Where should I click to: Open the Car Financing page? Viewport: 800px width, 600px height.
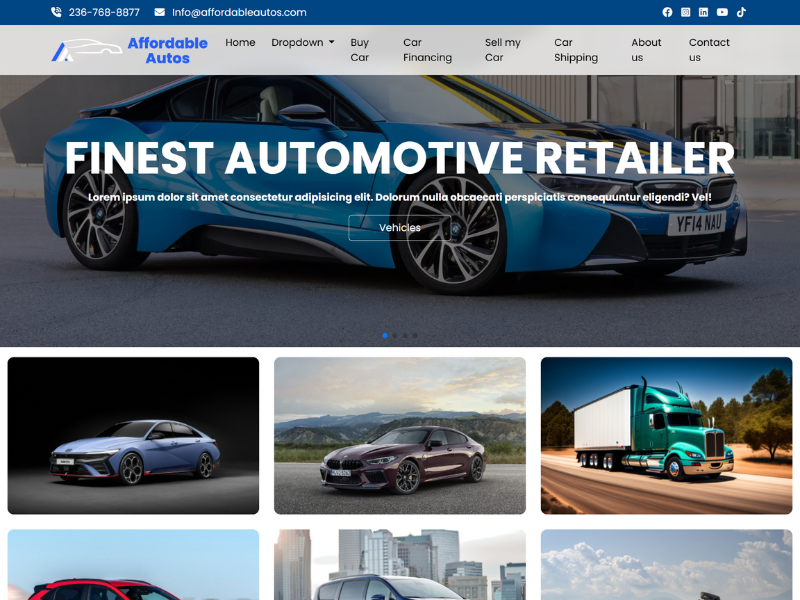[427, 50]
